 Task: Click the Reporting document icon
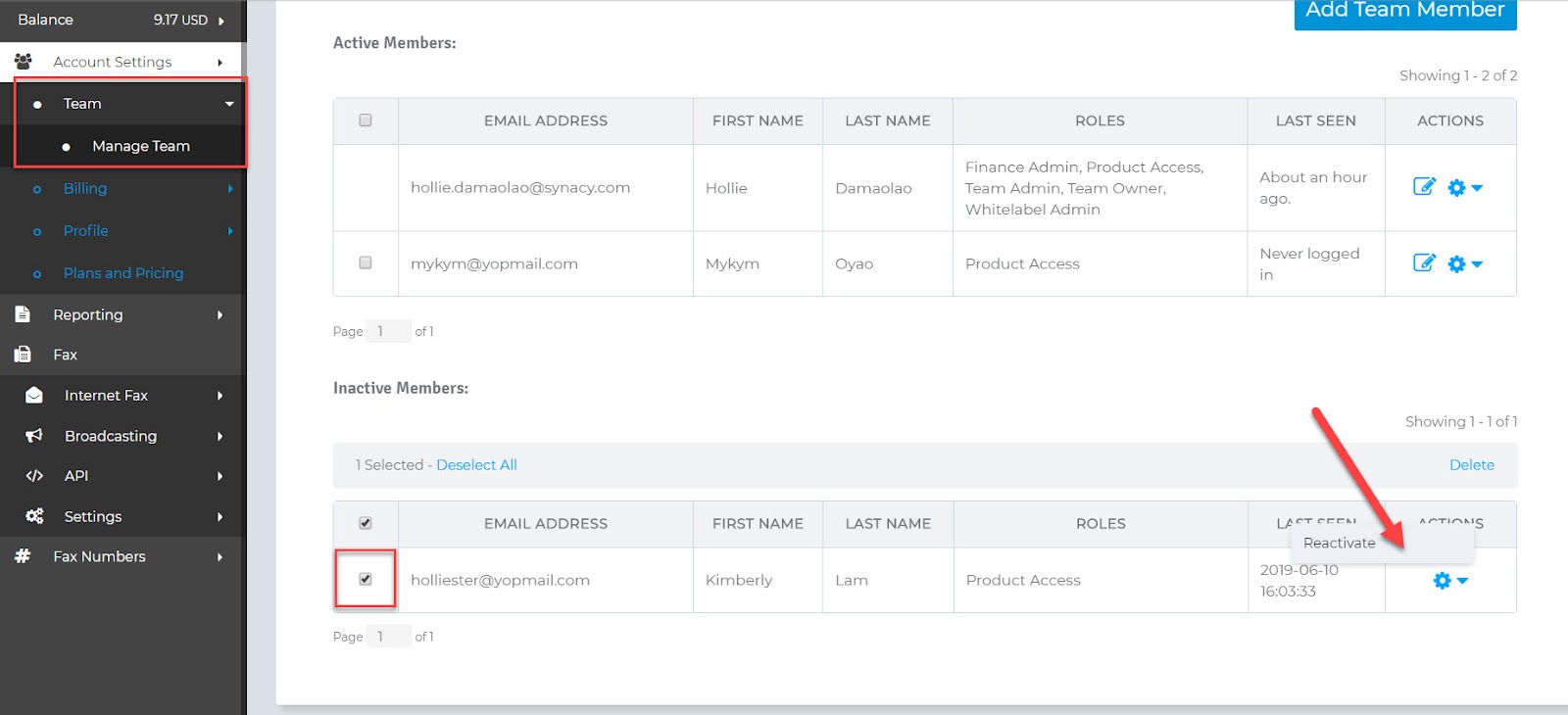(24, 314)
